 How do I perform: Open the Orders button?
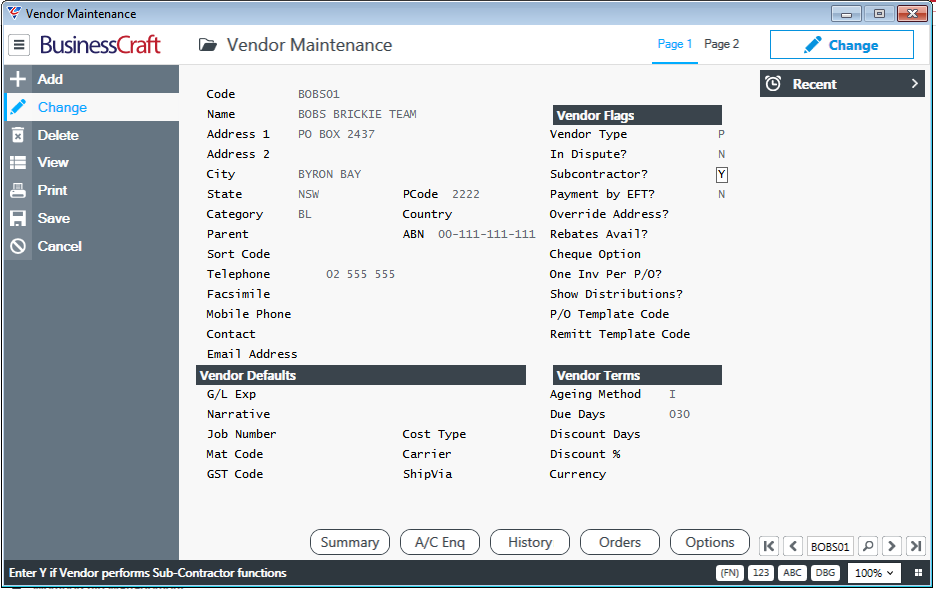tap(620, 542)
